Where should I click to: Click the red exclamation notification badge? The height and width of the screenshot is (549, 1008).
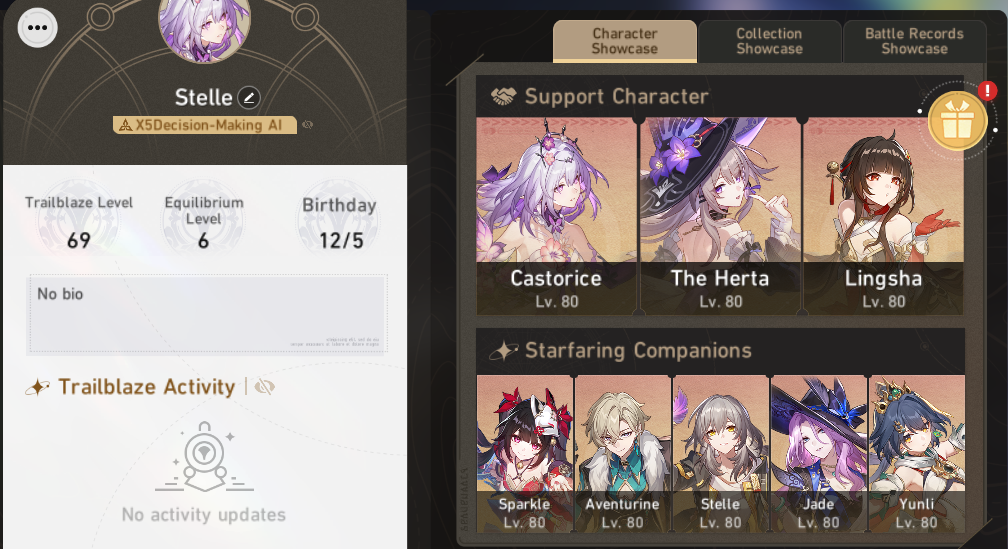point(987,91)
